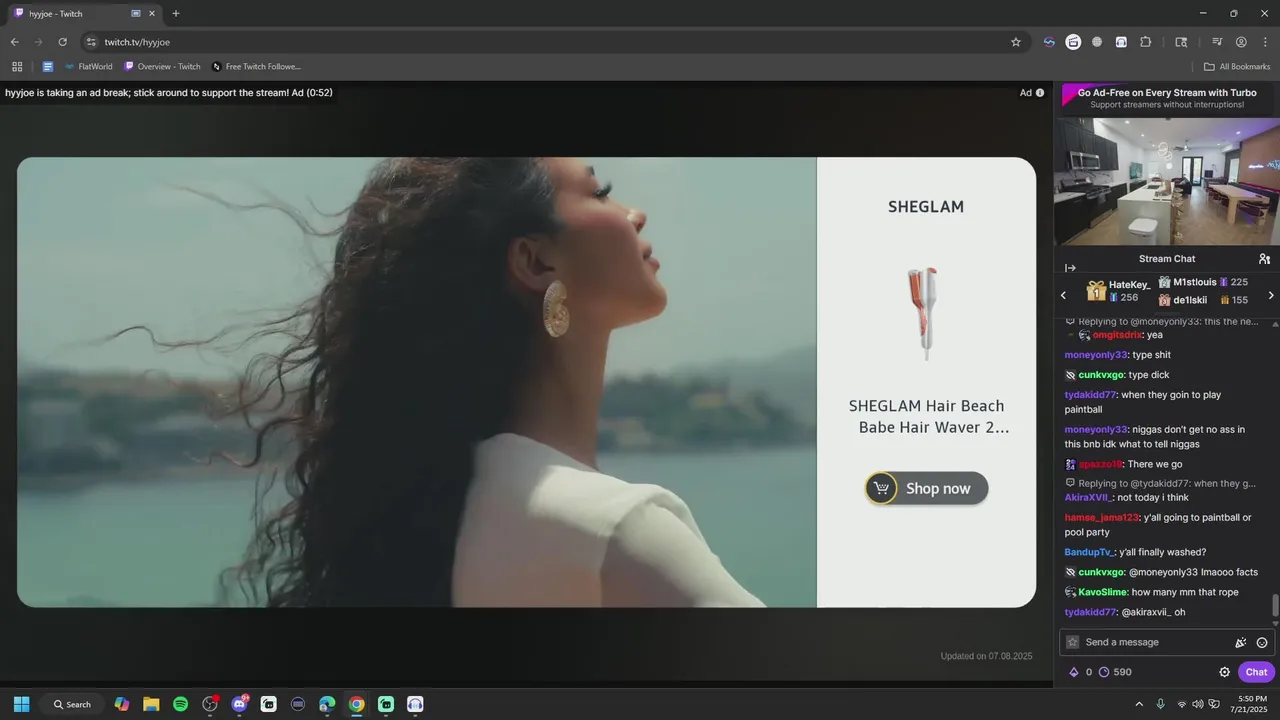The height and width of the screenshot is (720, 1280).
Task: Click the browser back arrow
Action: click(x=14, y=42)
